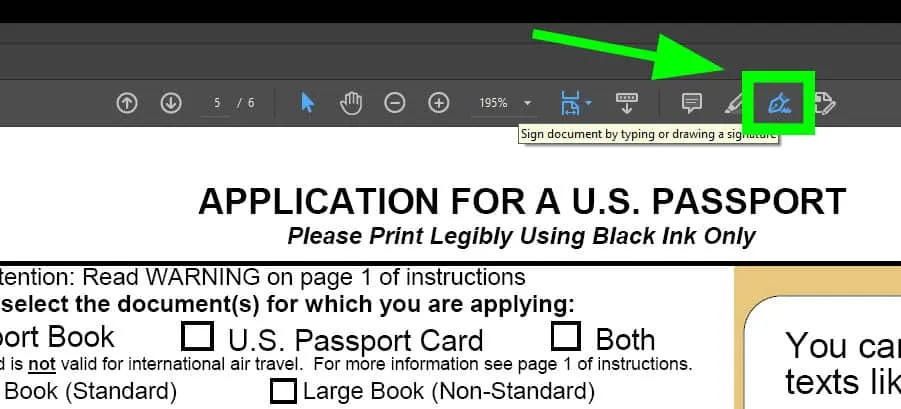The height and width of the screenshot is (409, 901).
Task: Check the Large Book (Non-Standard) box
Action: coord(283,391)
